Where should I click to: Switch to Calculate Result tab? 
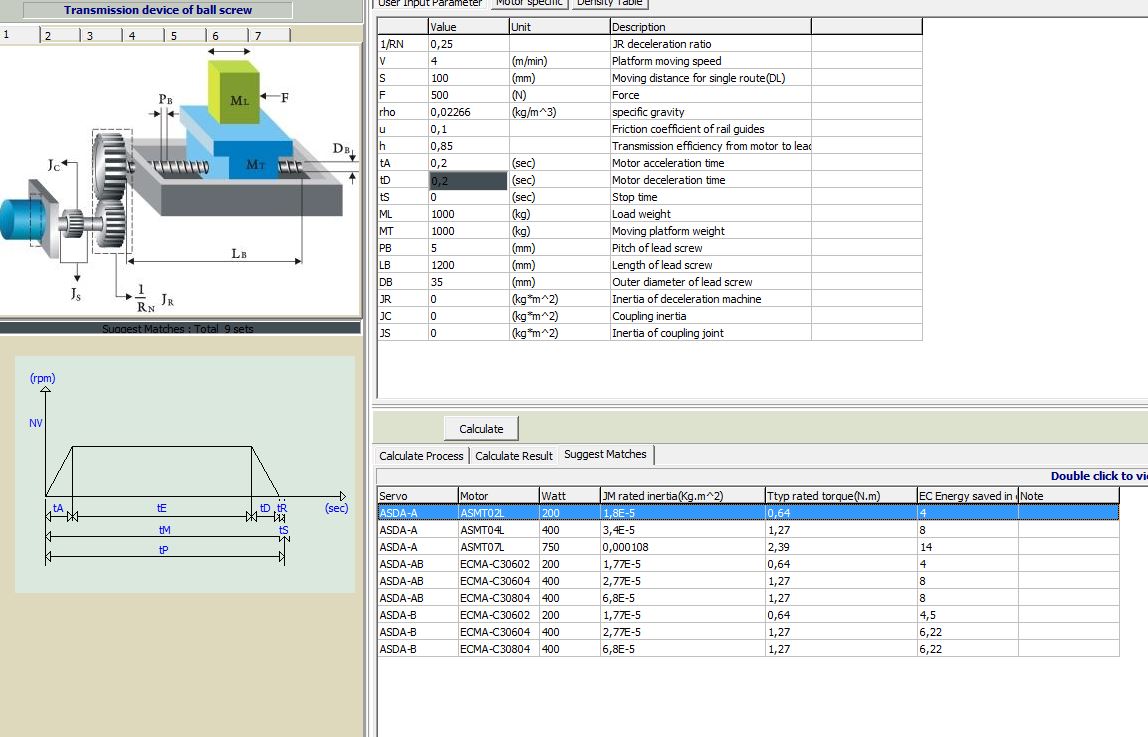(x=514, y=455)
